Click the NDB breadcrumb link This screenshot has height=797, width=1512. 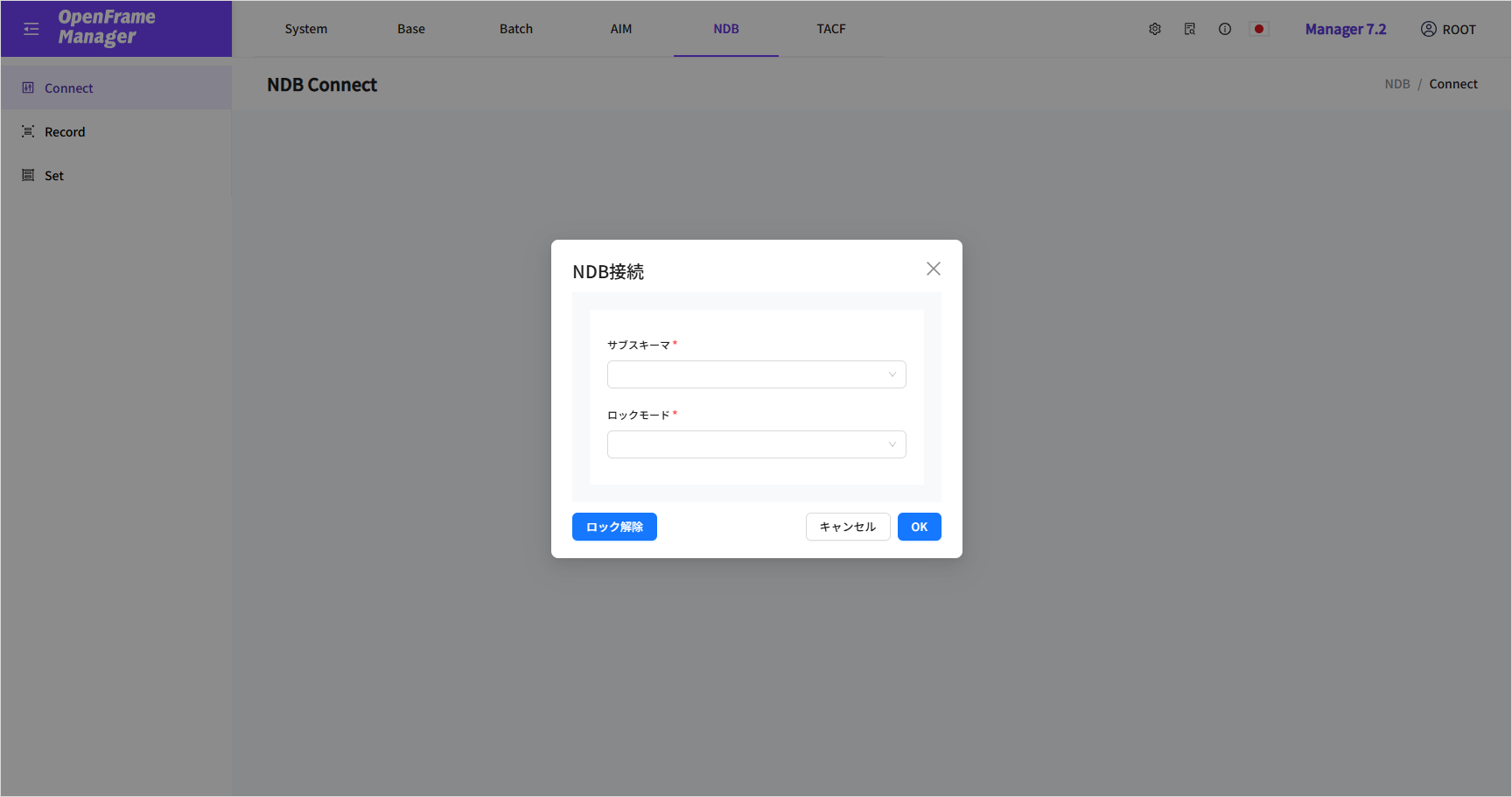(1396, 84)
